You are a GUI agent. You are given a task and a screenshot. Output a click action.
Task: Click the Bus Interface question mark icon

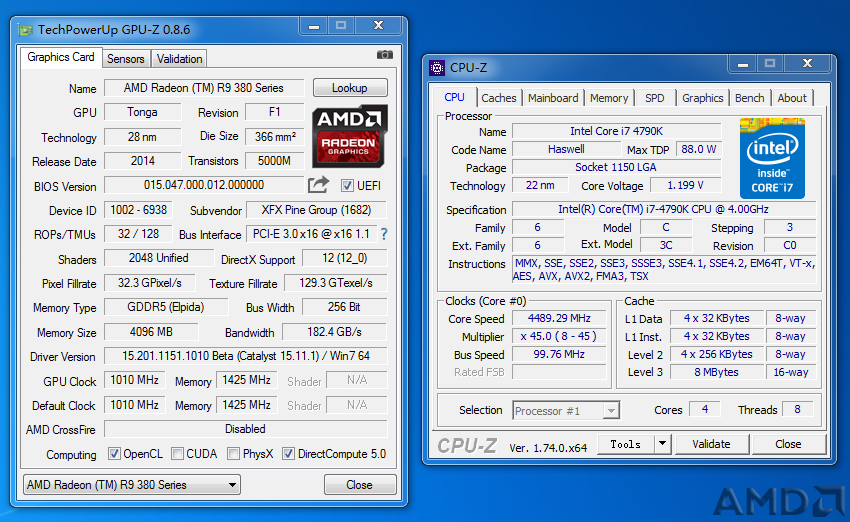point(384,234)
